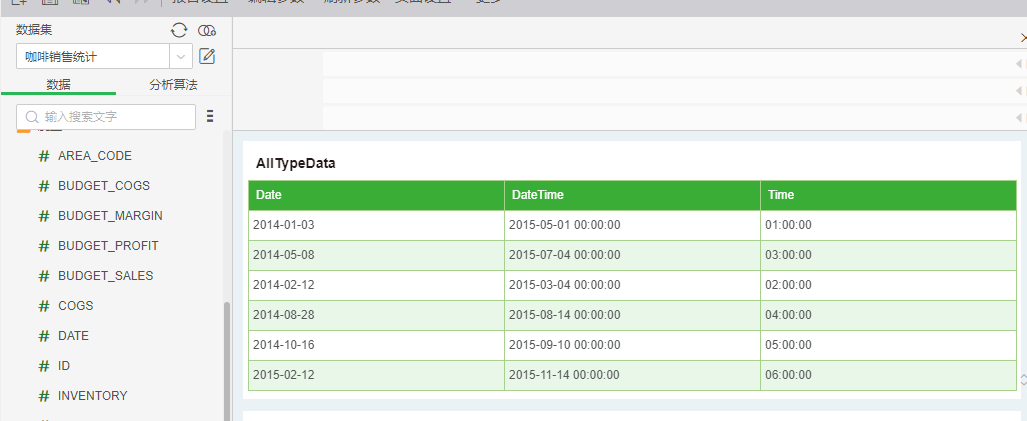Focus the 输入搜索文字 search field
The width and height of the screenshot is (1027, 421).
(105, 117)
